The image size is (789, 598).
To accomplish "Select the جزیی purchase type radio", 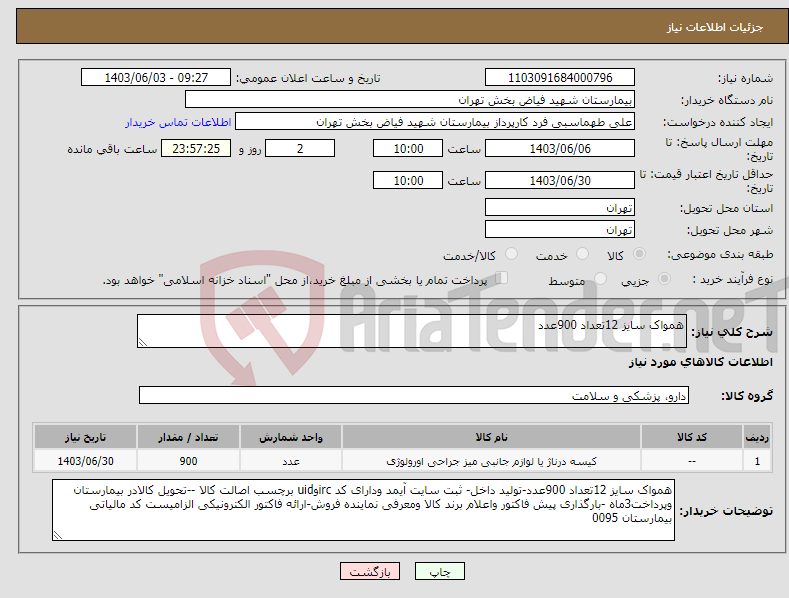I will tap(664, 278).
